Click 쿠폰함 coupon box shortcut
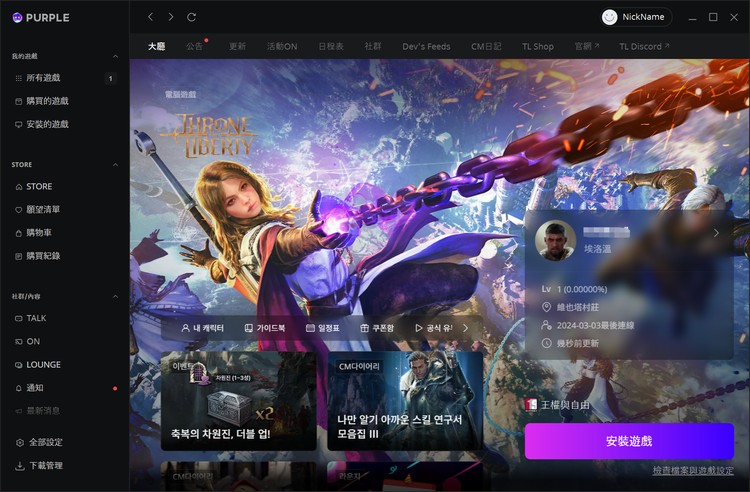The image size is (750, 492). [377, 328]
